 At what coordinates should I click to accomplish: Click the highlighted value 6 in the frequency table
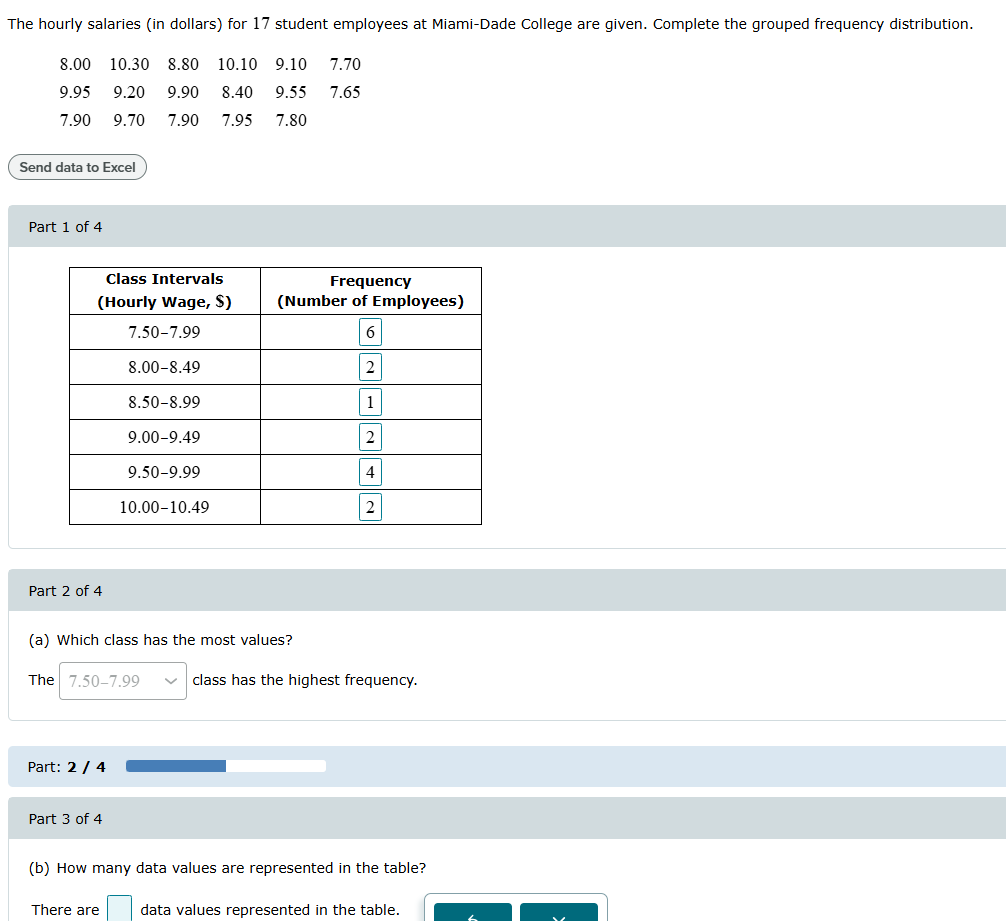click(370, 331)
